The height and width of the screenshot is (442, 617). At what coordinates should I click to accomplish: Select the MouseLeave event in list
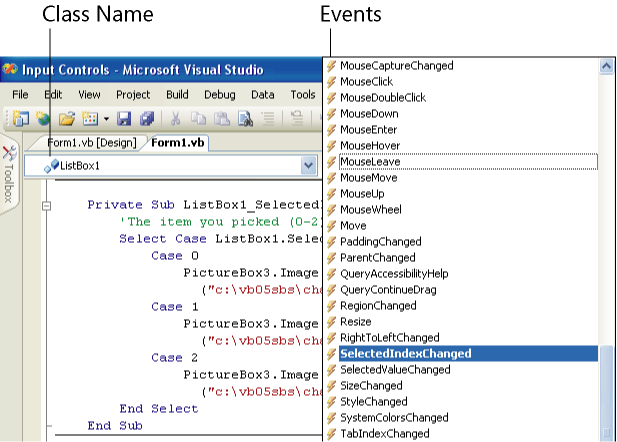point(368,162)
